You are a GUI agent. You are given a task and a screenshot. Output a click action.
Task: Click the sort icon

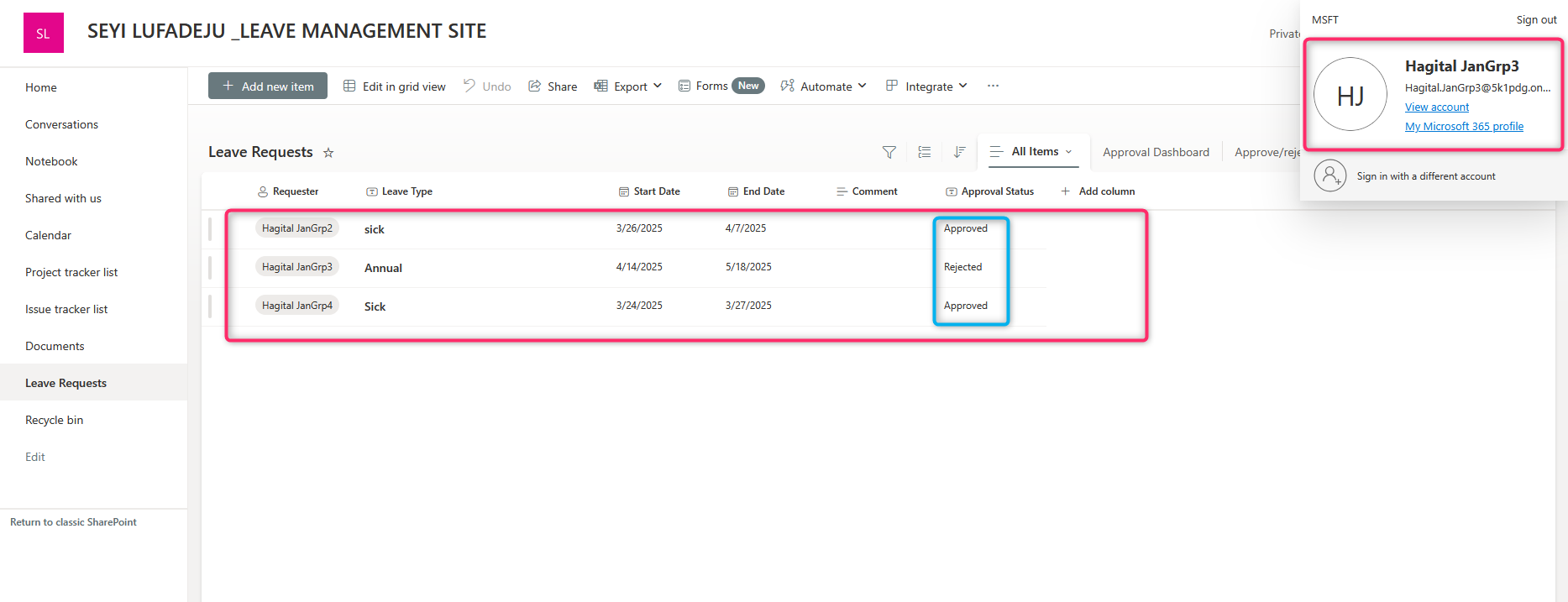(959, 152)
